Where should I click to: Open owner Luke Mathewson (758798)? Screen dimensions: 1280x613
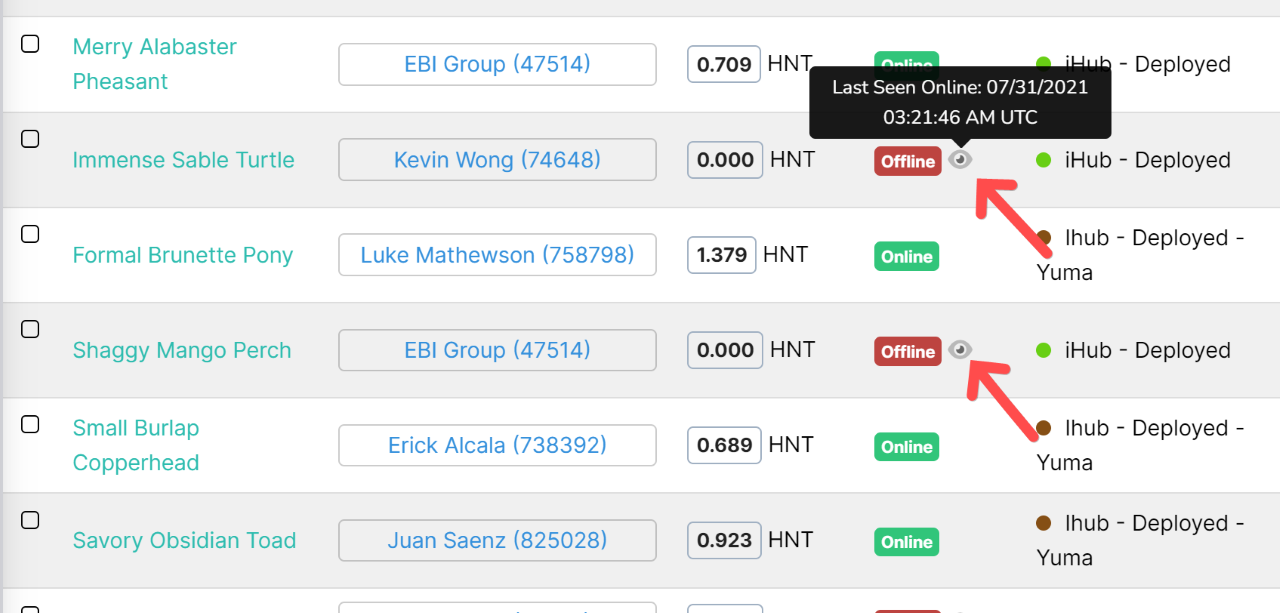[x=497, y=255]
